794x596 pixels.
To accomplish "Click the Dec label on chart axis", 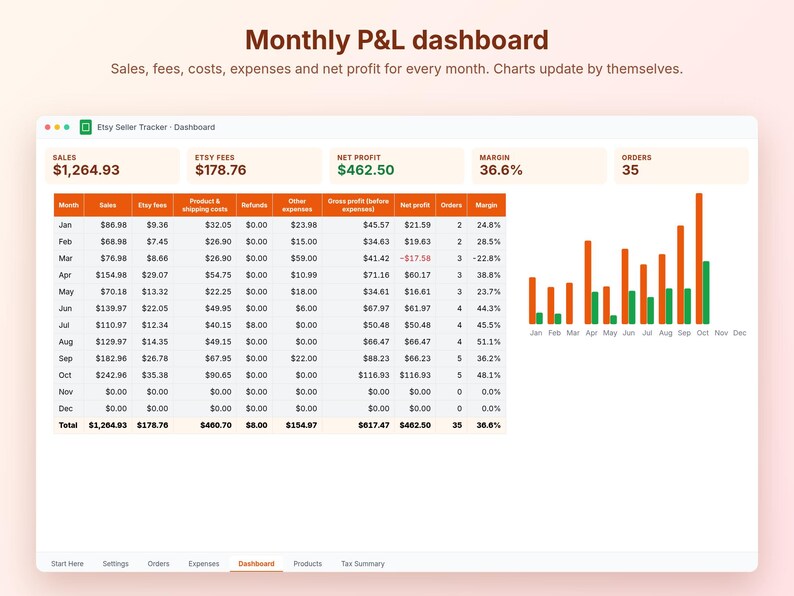I will click(x=740, y=333).
